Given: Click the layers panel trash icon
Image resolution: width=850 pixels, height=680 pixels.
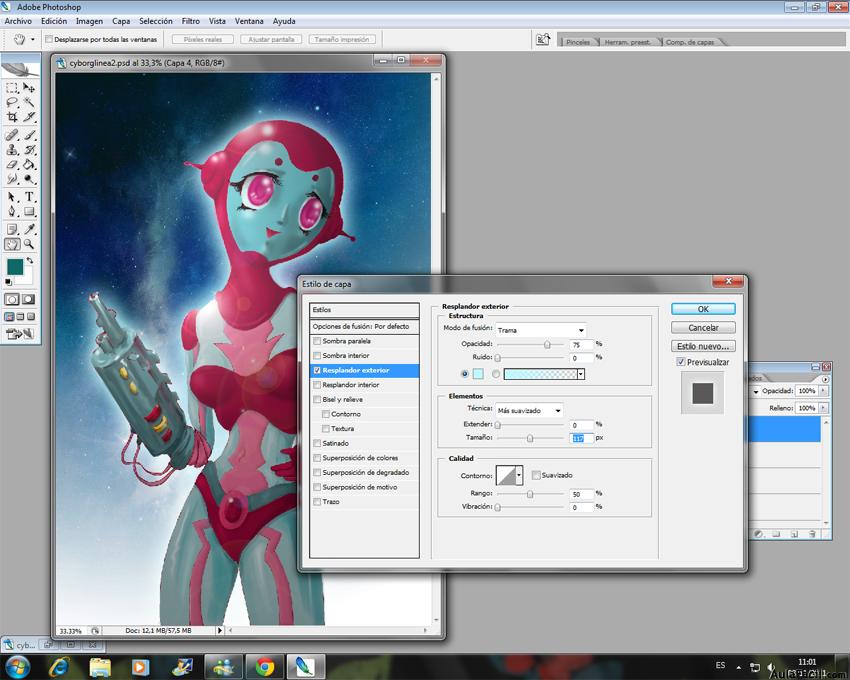Looking at the screenshot, I should tap(812, 534).
